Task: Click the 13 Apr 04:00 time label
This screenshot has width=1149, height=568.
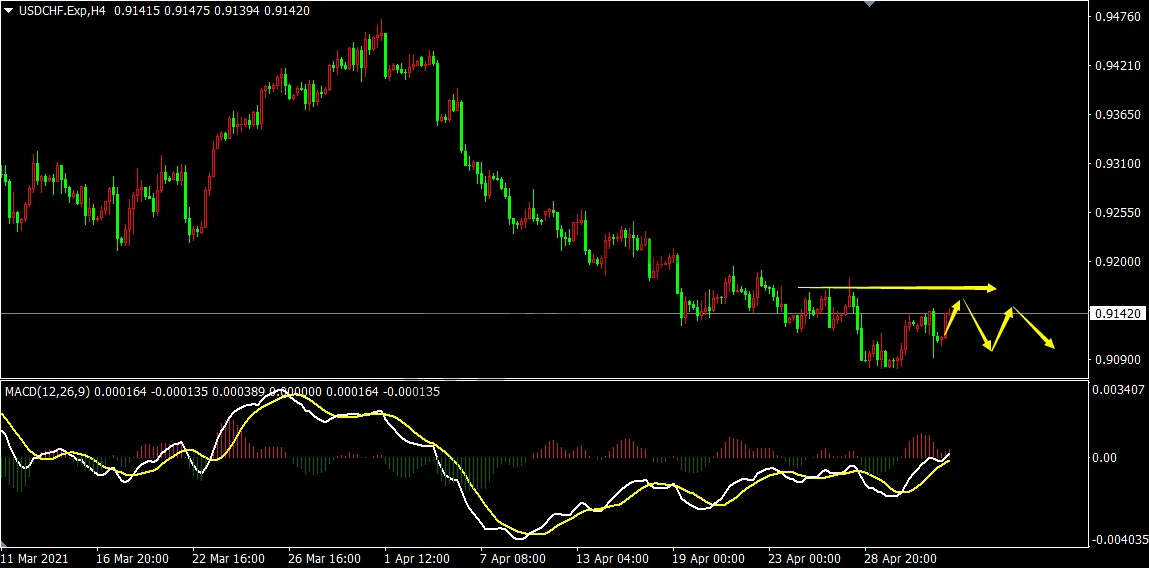Action: pos(613,558)
